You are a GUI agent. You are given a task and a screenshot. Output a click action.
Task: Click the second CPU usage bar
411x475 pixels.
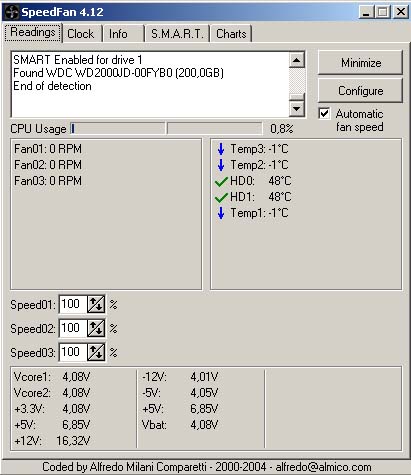pyautogui.click(x=215, y=129)
